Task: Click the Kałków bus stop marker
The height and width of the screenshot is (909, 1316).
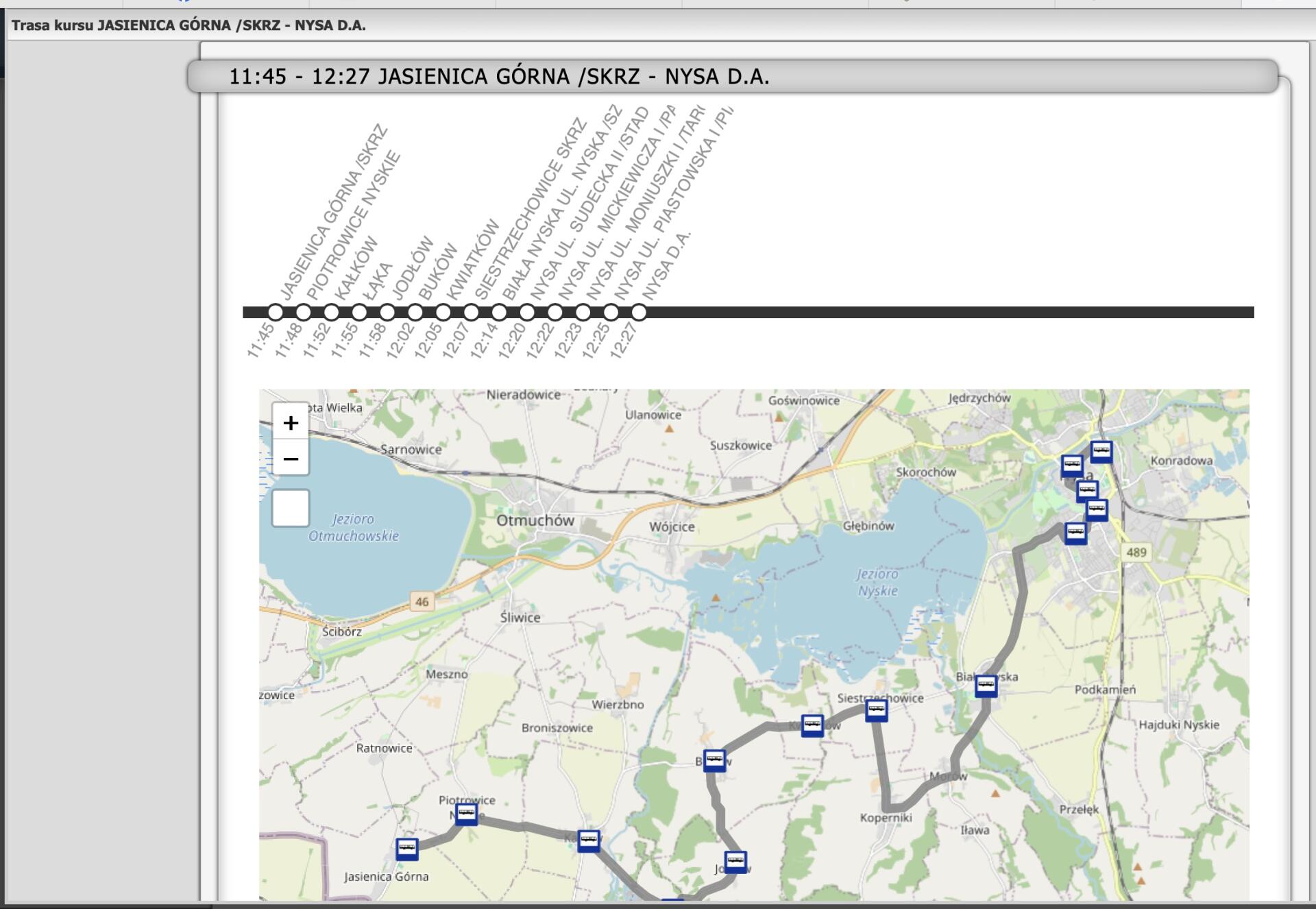Action: [589, 840]
